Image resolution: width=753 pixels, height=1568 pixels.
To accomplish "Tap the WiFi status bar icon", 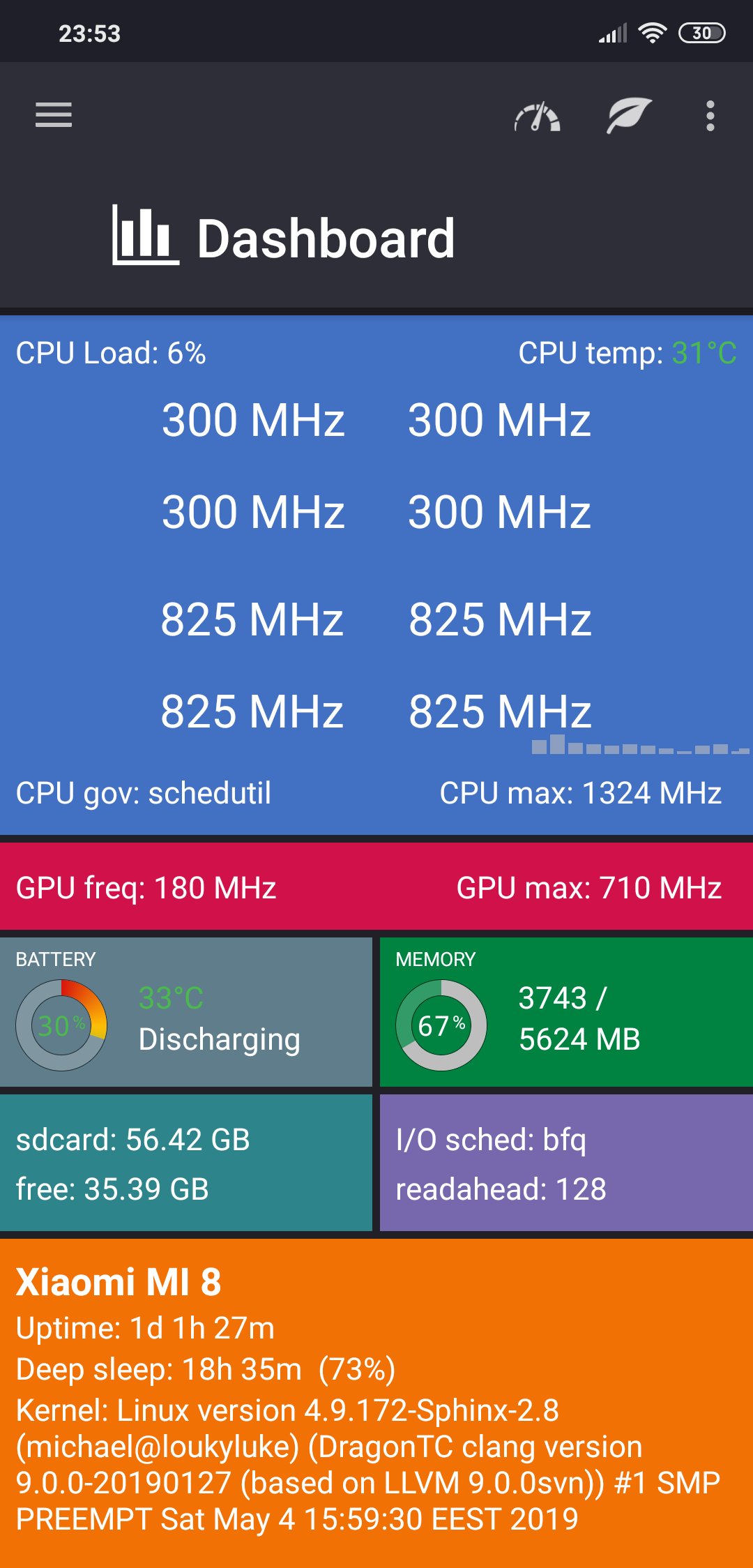I will click(653, 33).
